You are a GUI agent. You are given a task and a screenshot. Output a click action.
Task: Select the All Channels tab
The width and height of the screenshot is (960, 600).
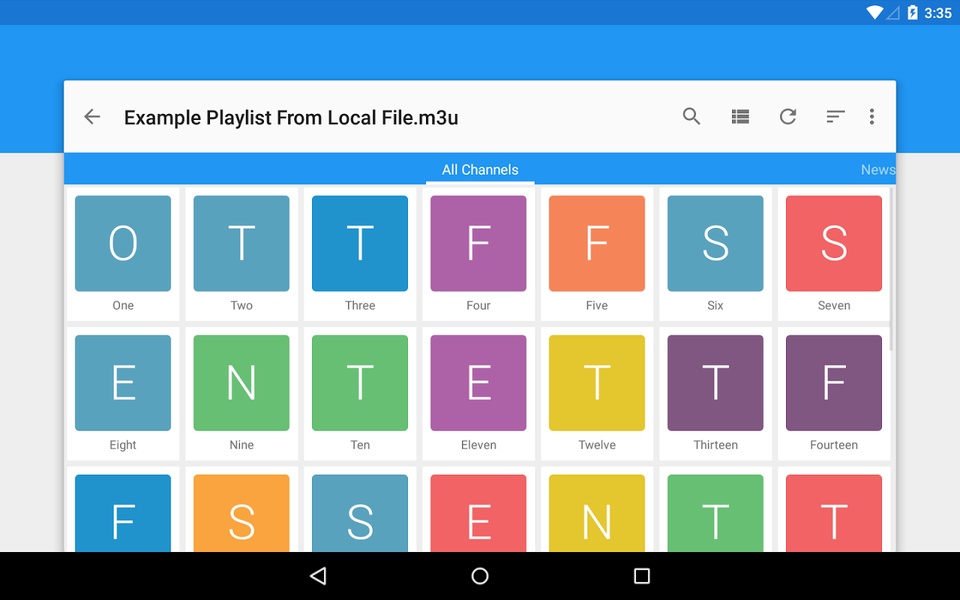(x=480, y=170)
